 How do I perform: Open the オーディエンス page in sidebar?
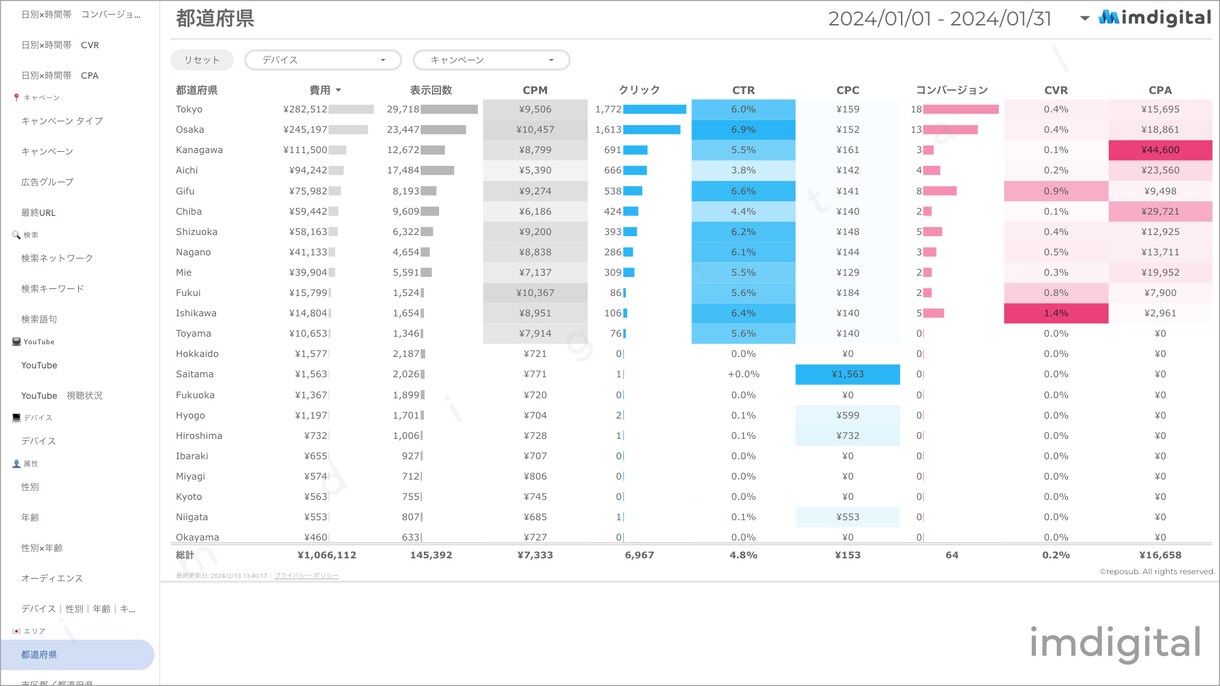pos(52,578)
